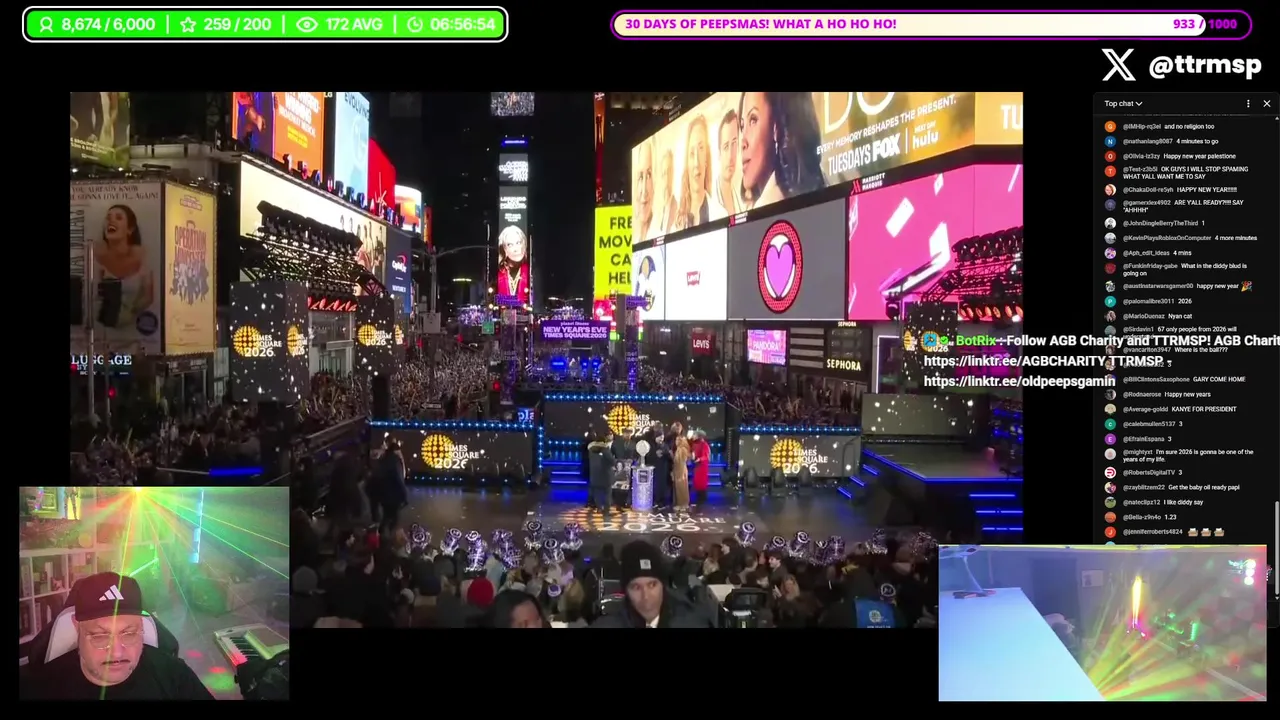1280x720 pixels.
Task: Close the chat panel with X
Action: [1266, 104]
